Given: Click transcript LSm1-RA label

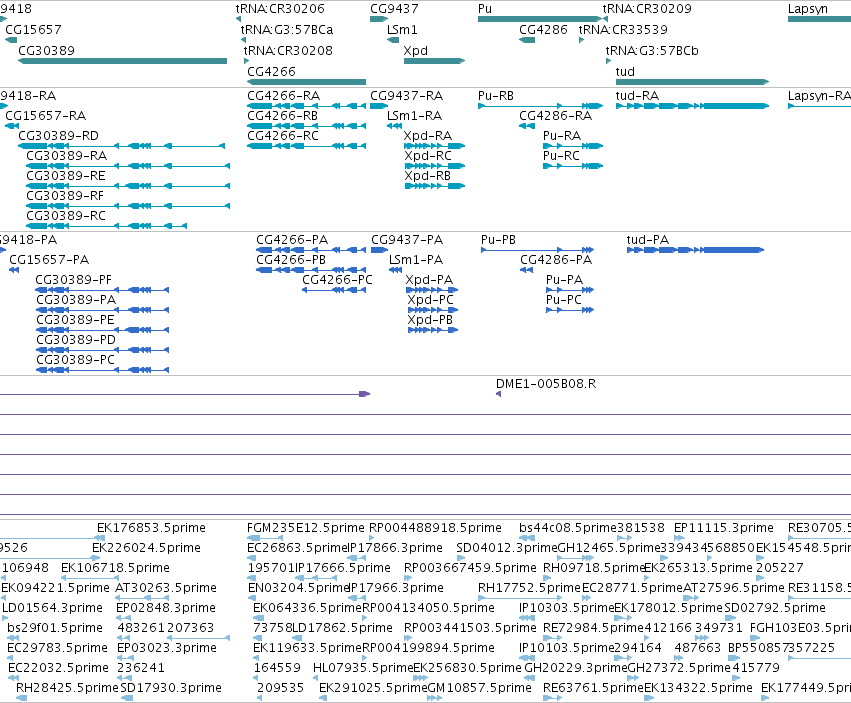Looking at the screenshot, I should pos(415,116).
